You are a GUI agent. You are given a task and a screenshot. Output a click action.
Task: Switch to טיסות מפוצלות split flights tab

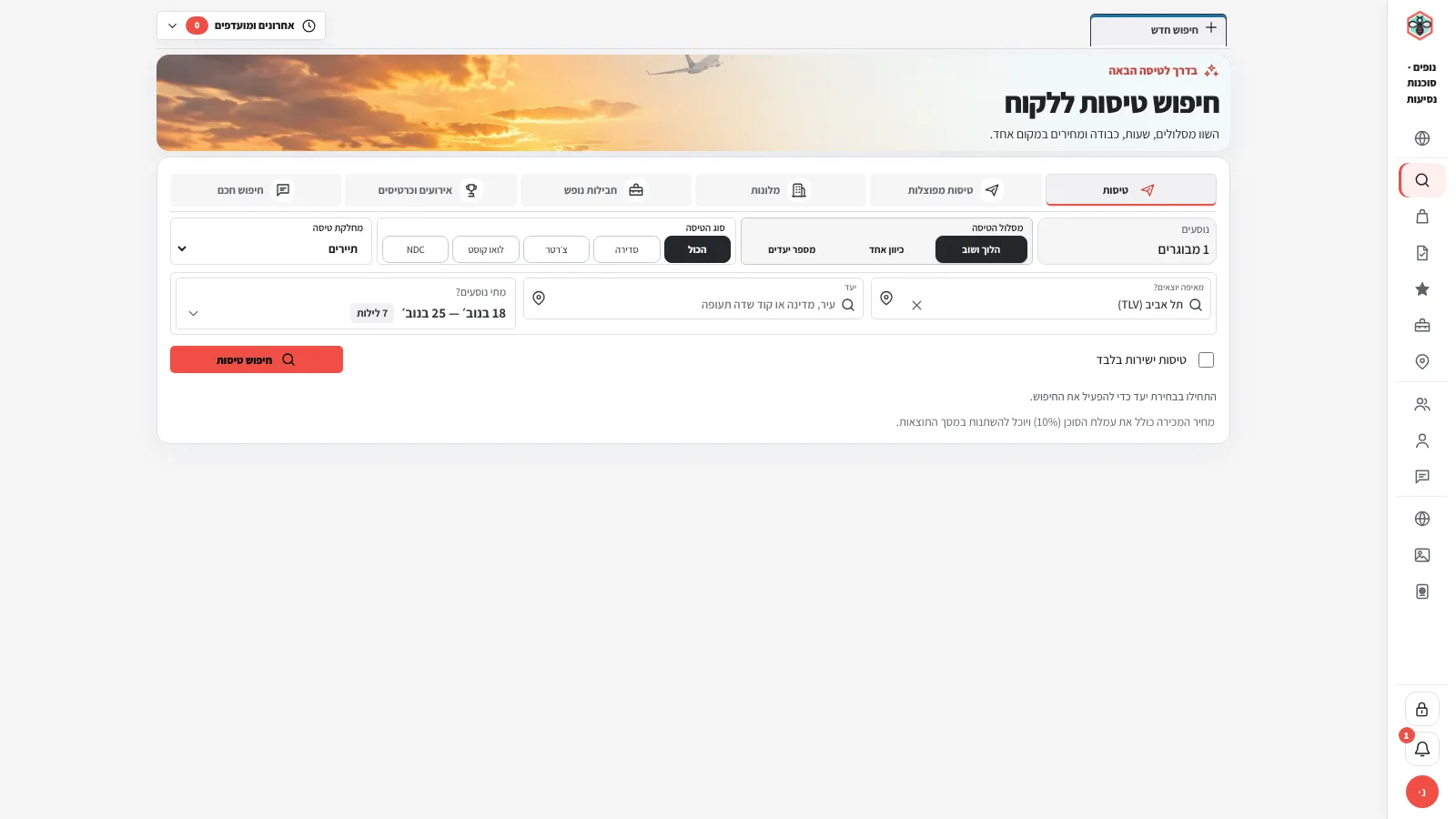pos(955,190)
